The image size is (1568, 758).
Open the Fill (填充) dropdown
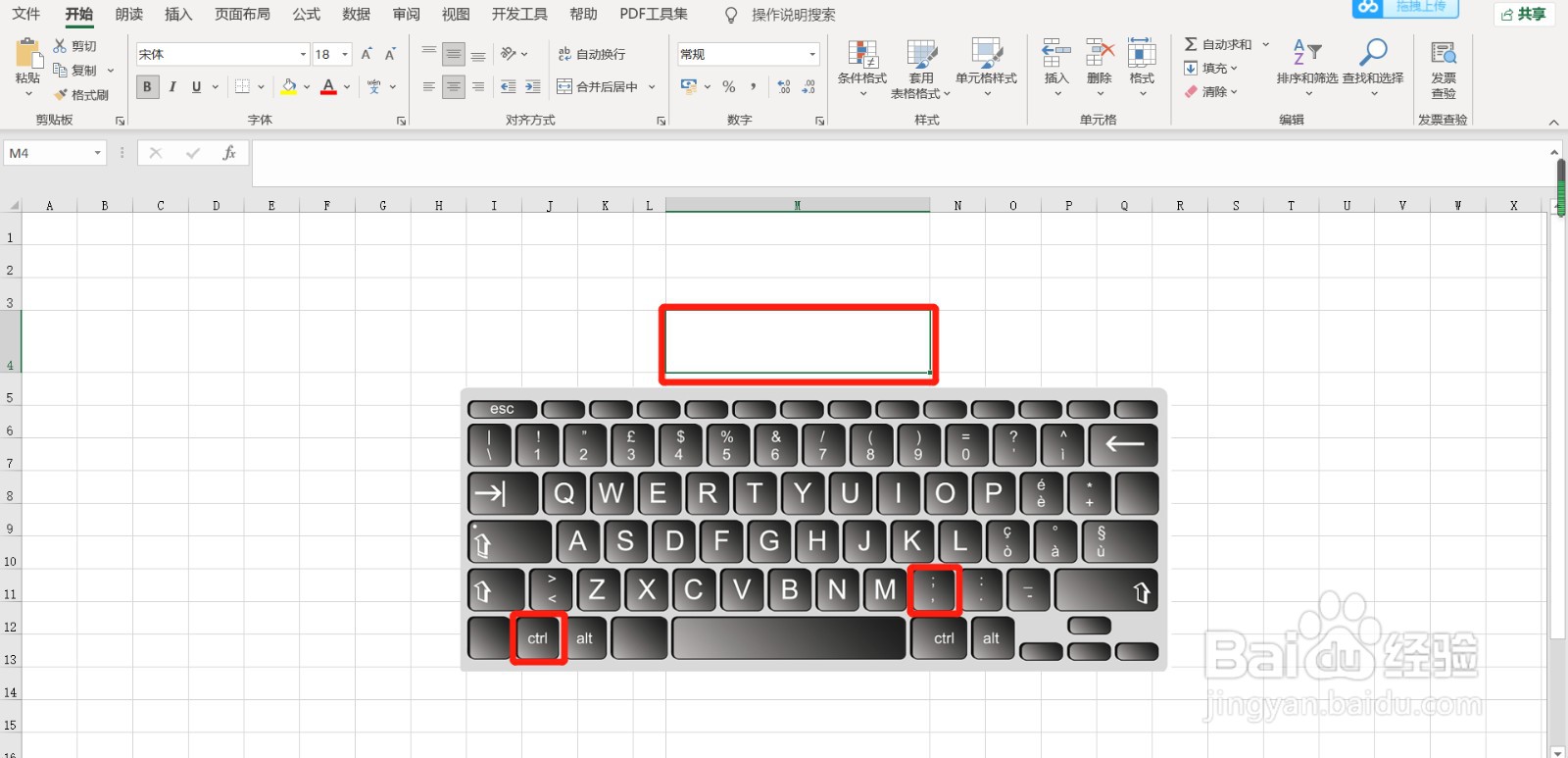[x=1210, y=68]
